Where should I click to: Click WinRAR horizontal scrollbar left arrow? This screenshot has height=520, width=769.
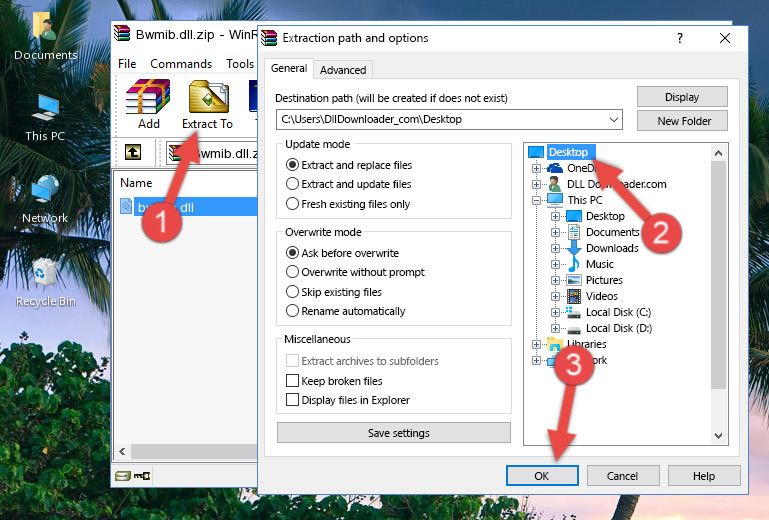[x=123, y=451]
